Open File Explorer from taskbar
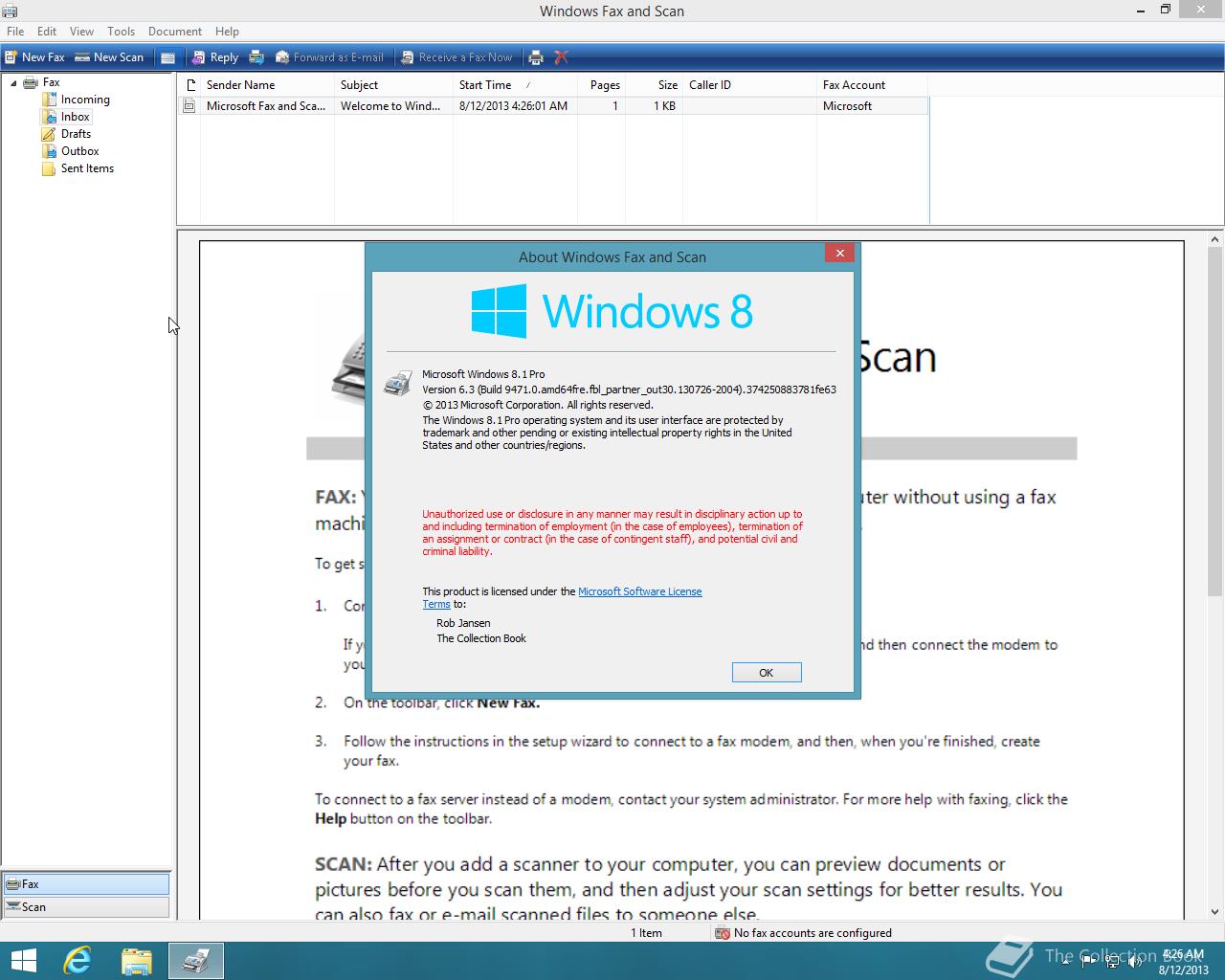 137,961
